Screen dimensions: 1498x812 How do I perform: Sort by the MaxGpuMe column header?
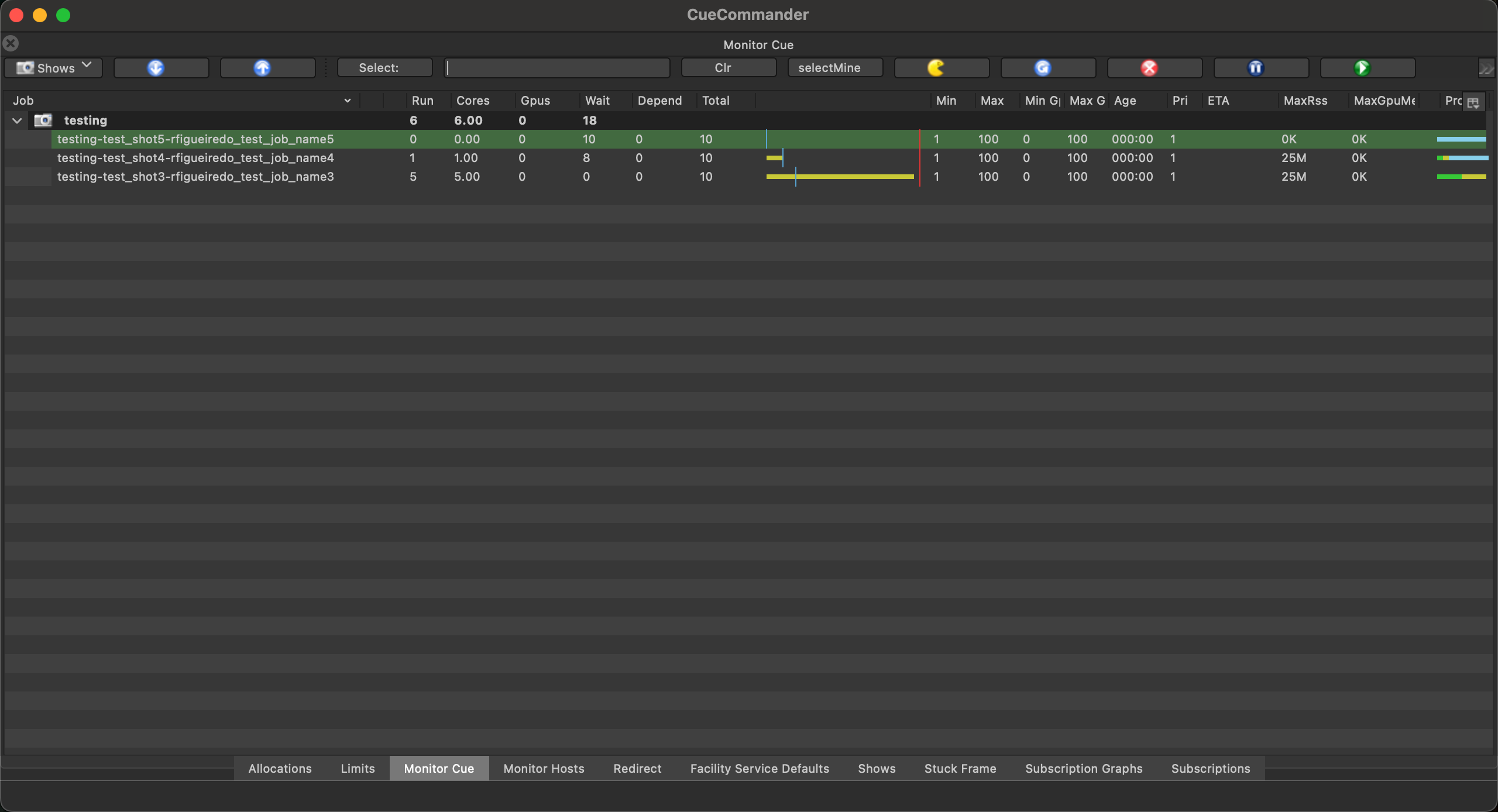click(x=1384, y=101)
